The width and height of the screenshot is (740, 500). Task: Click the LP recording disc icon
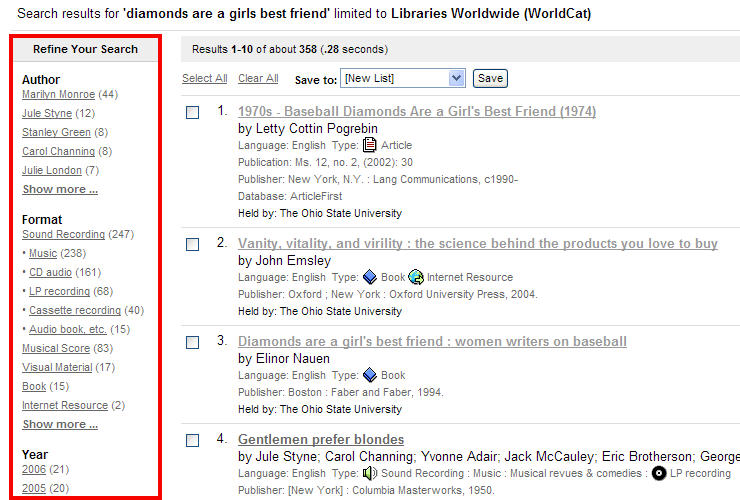click(659, 473)
